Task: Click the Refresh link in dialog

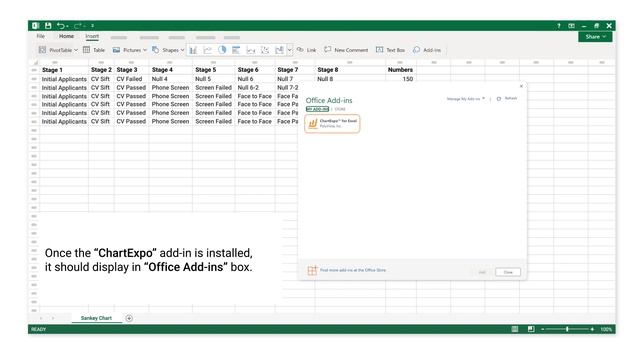Action: click(507, 98)
